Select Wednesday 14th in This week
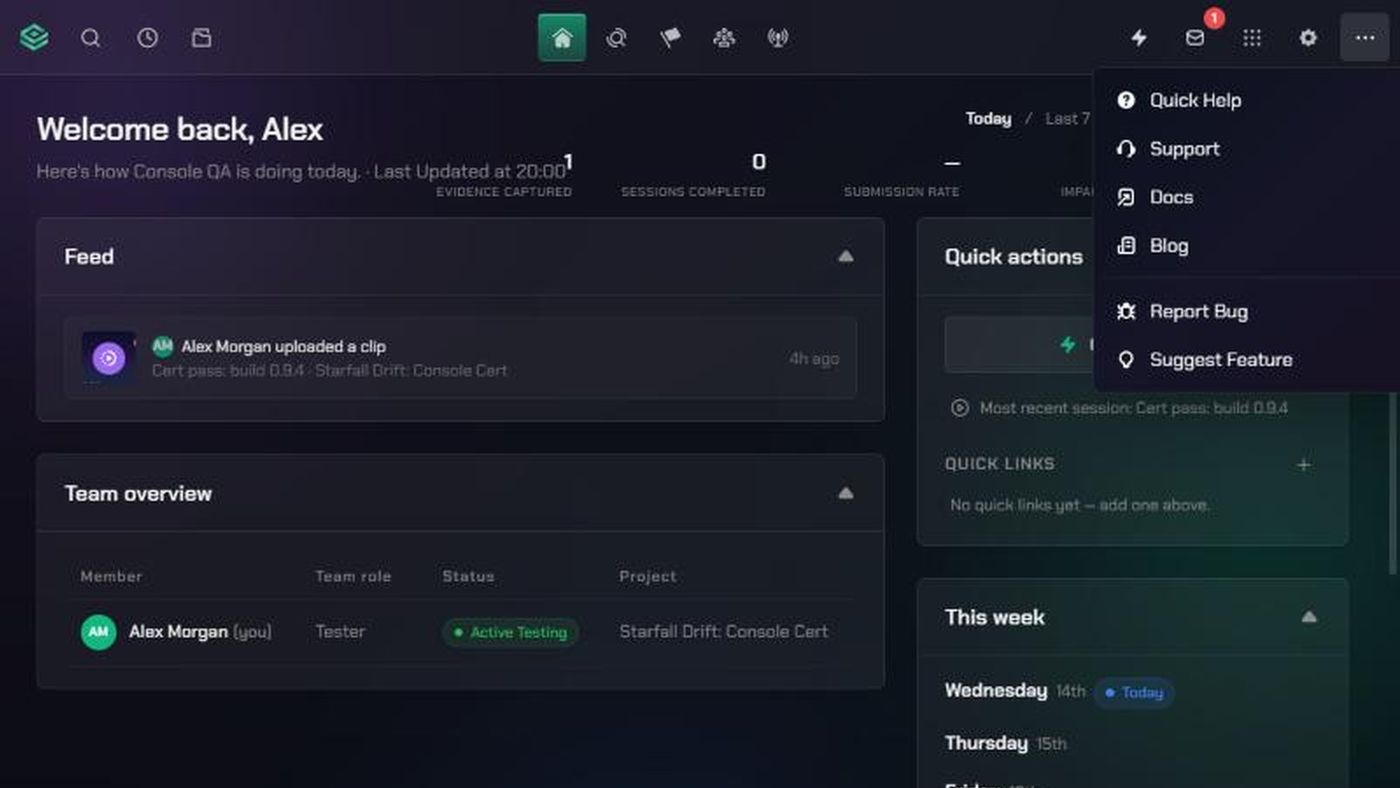This screenshot has height=788, width=1400. (x=1015, y=691)
